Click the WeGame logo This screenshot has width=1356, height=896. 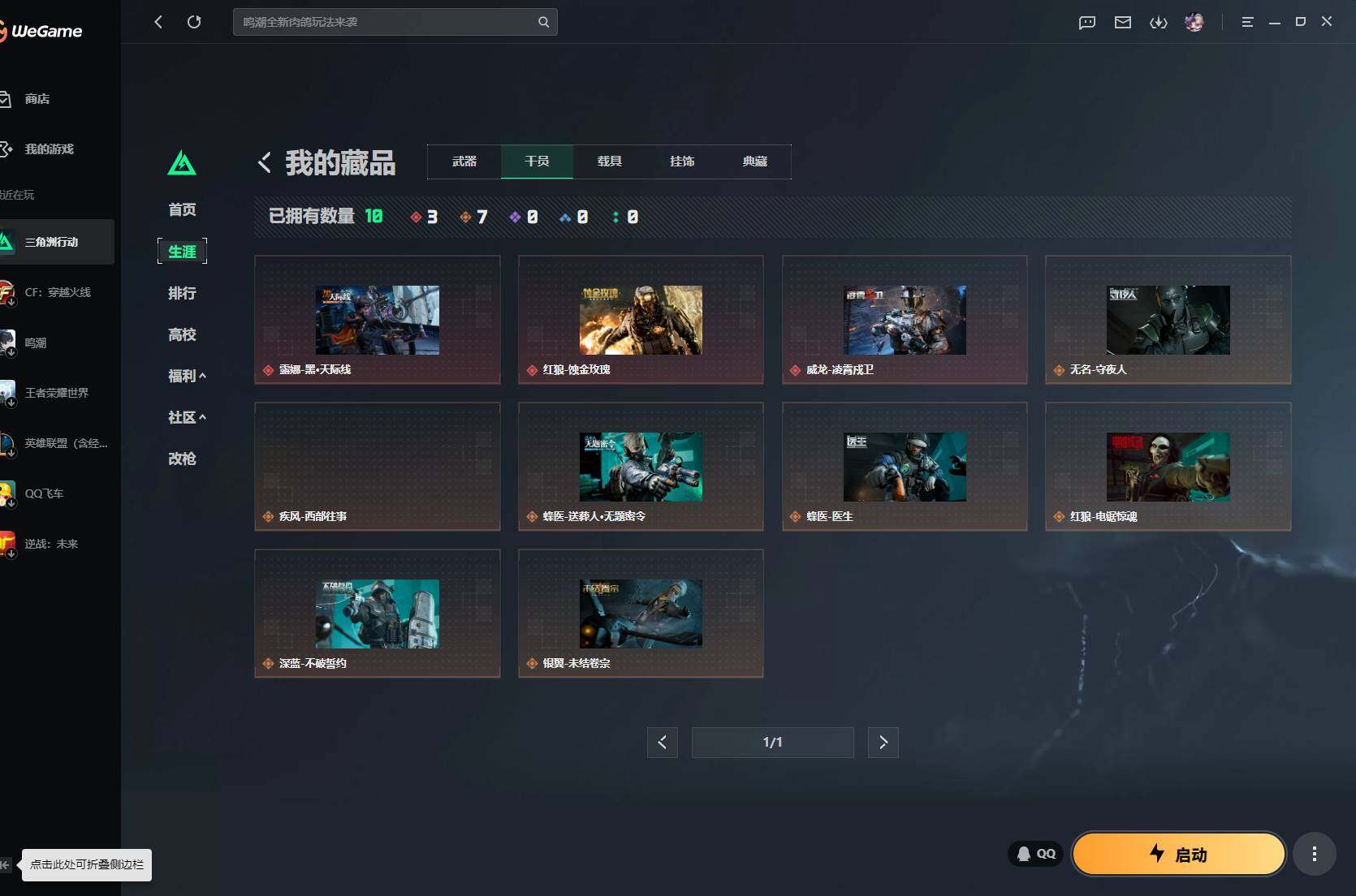click(41, 31)
